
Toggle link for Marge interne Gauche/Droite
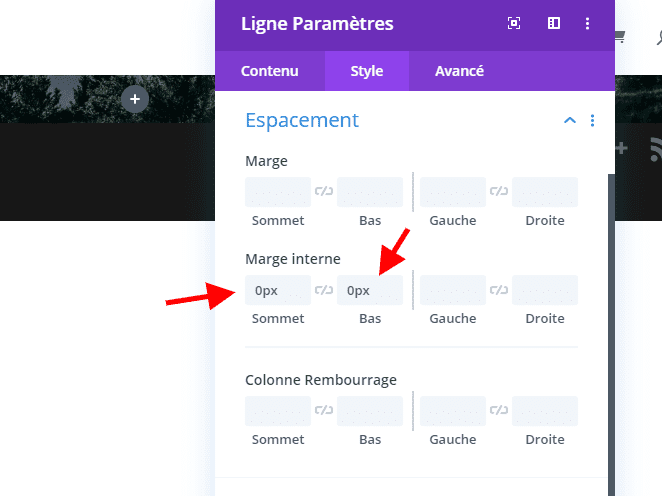point(499,290)
